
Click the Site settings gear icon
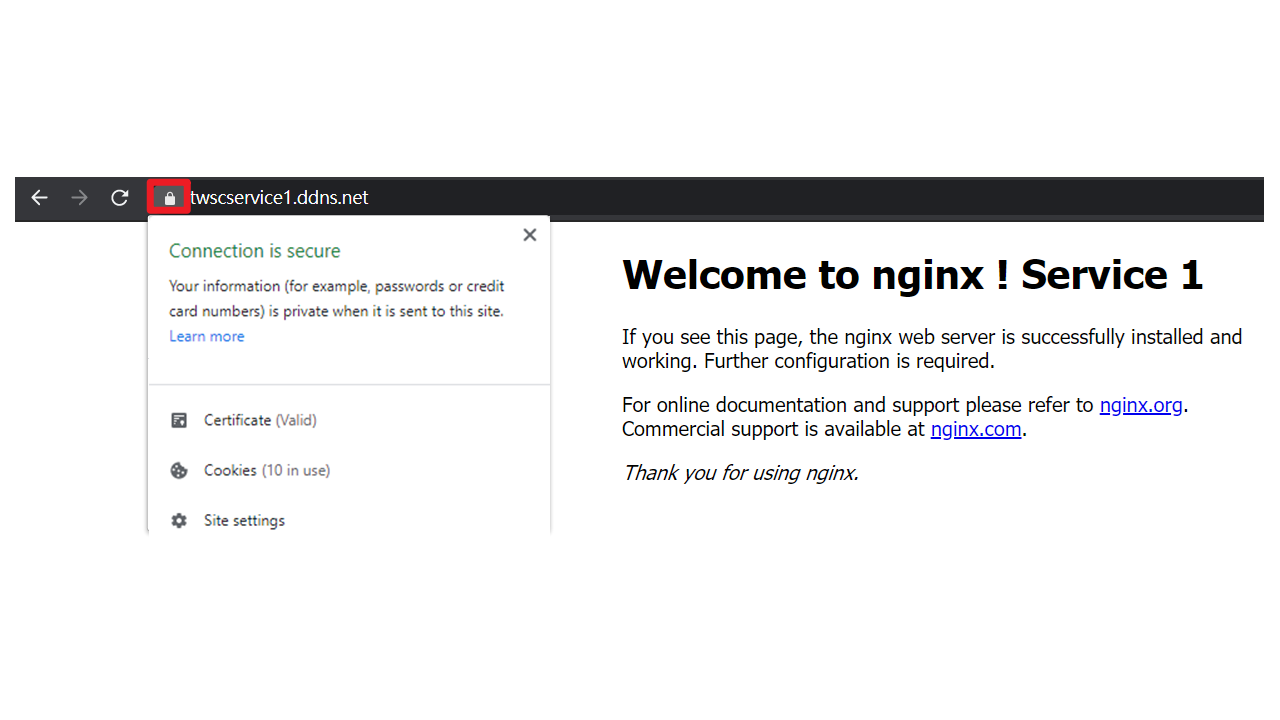[179, 520]
